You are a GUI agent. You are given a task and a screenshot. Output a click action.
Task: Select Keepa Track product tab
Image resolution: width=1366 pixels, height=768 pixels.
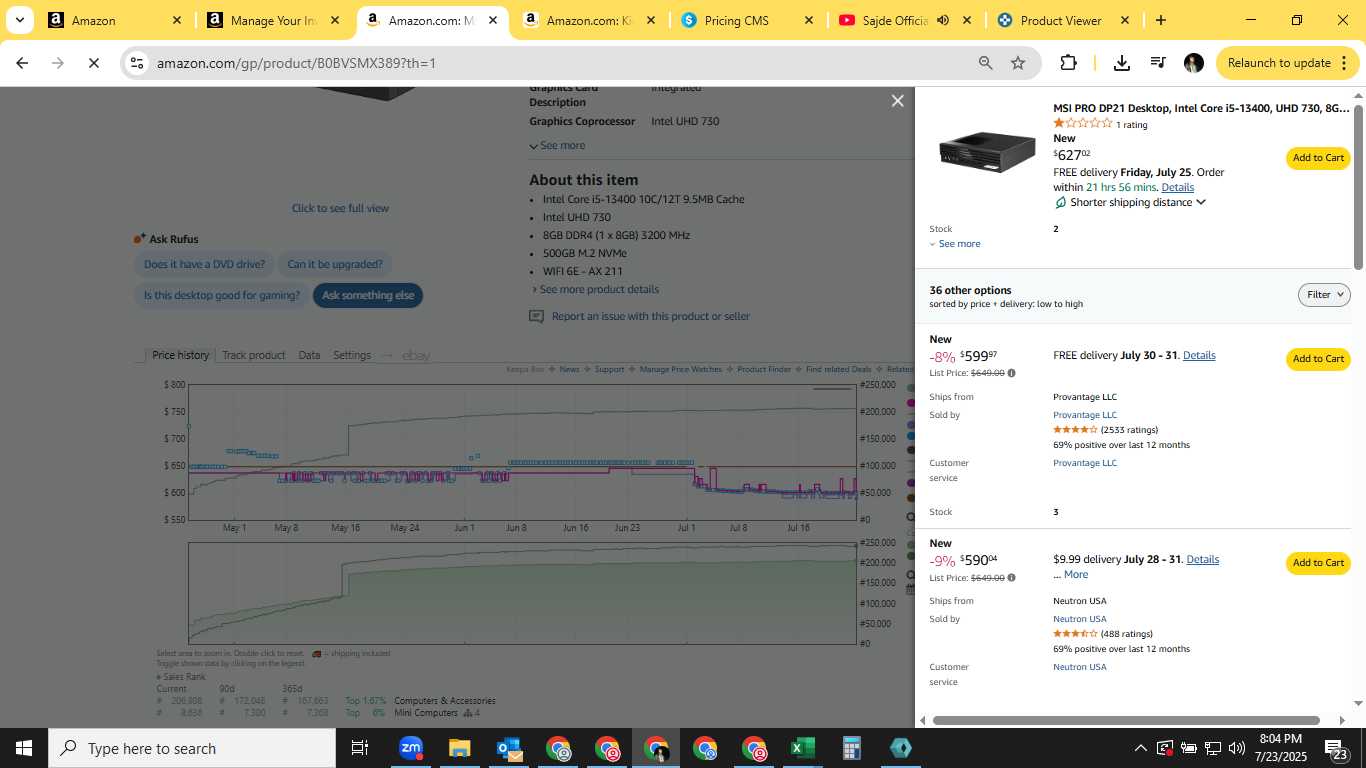click(253, 355)
